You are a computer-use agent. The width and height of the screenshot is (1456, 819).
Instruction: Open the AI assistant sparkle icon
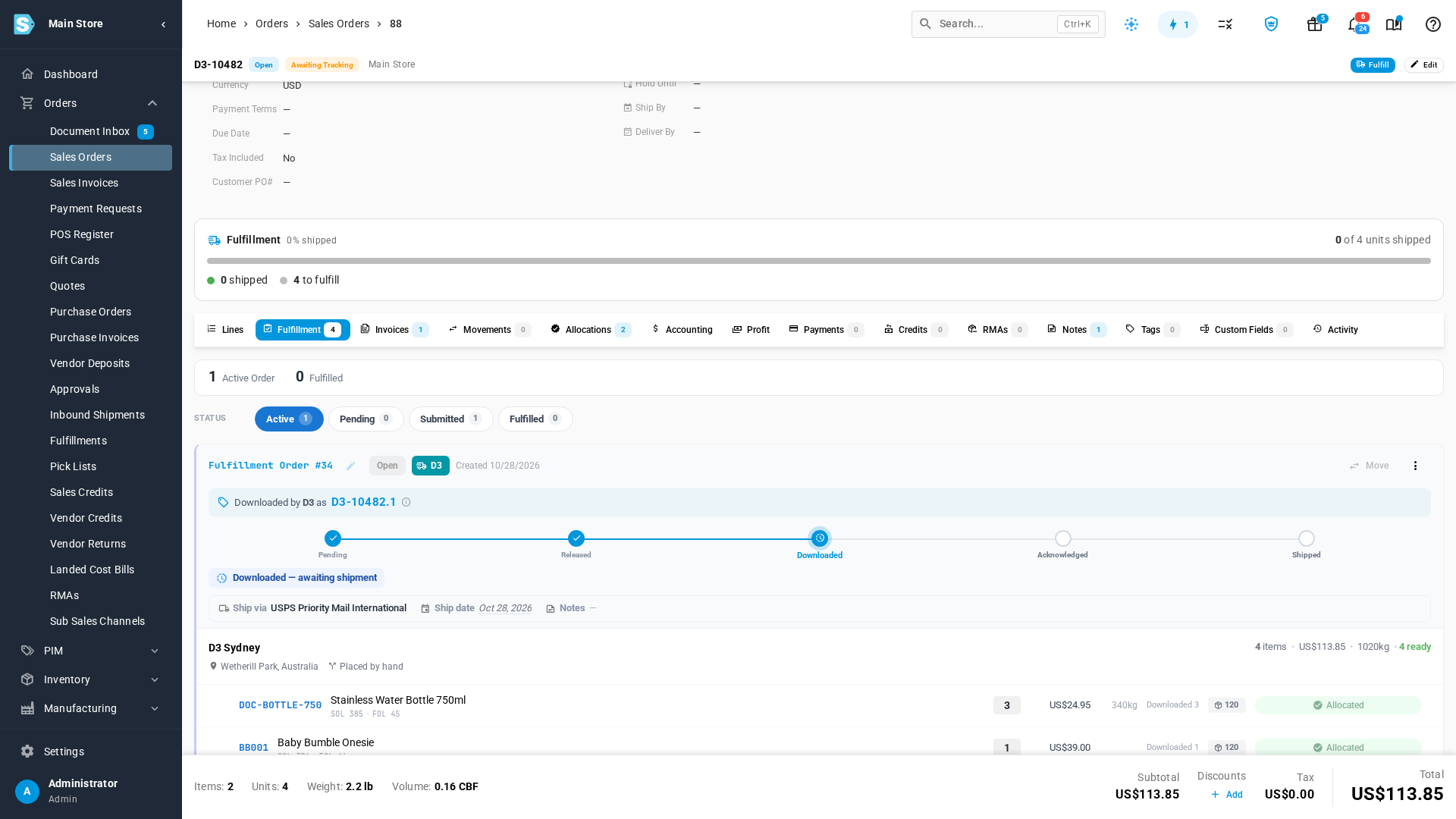point(1131,24)
